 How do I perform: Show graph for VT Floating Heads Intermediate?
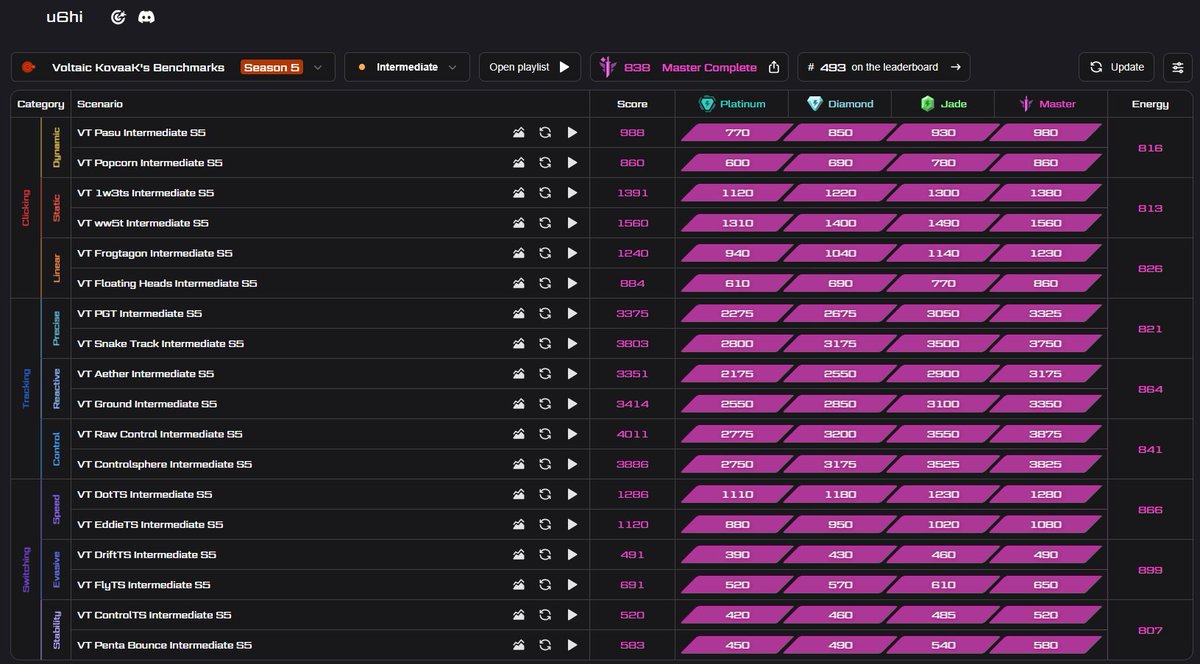519,283
